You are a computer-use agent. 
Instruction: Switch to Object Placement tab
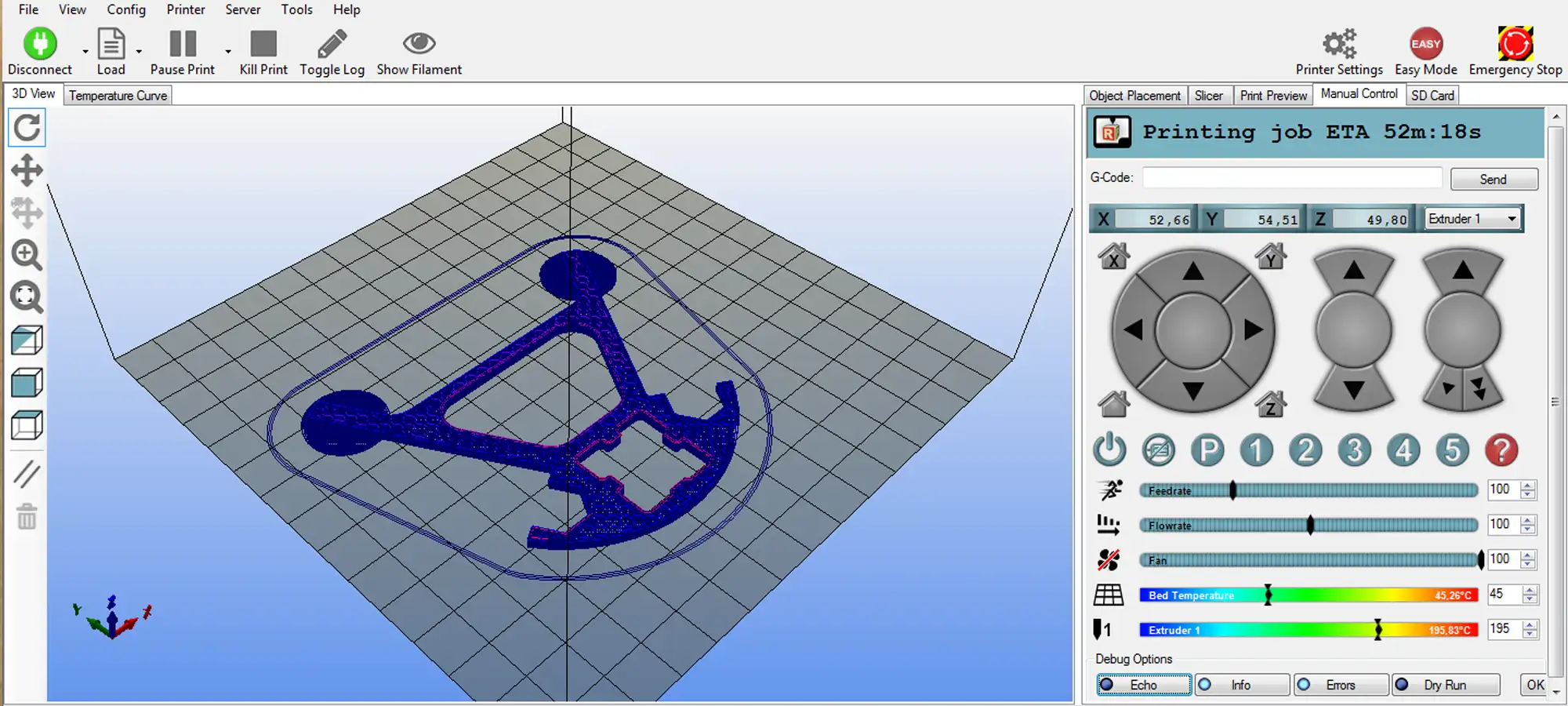click(1134, 95)
